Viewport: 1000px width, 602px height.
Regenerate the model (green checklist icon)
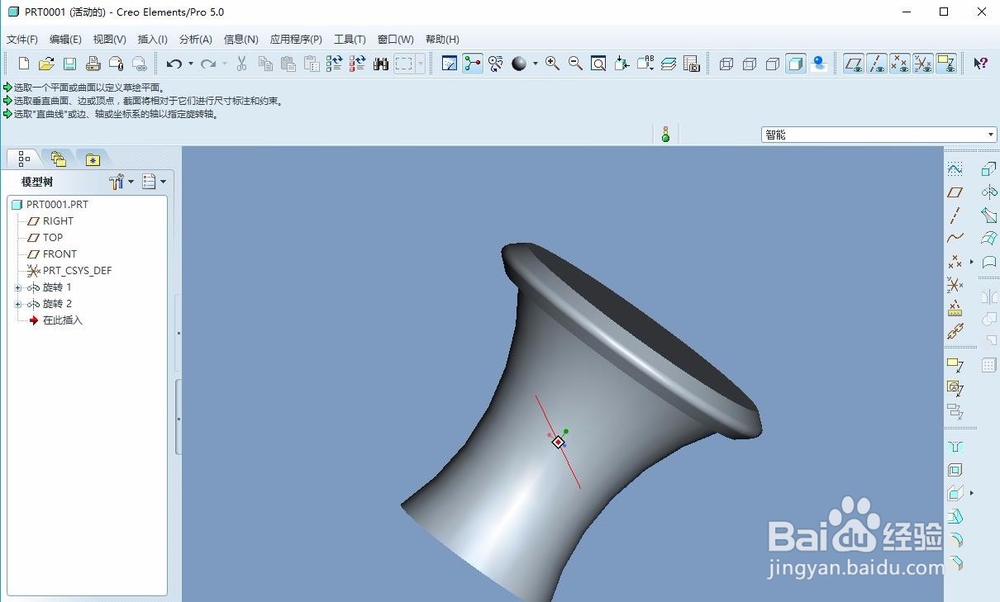tap(334, 64)
